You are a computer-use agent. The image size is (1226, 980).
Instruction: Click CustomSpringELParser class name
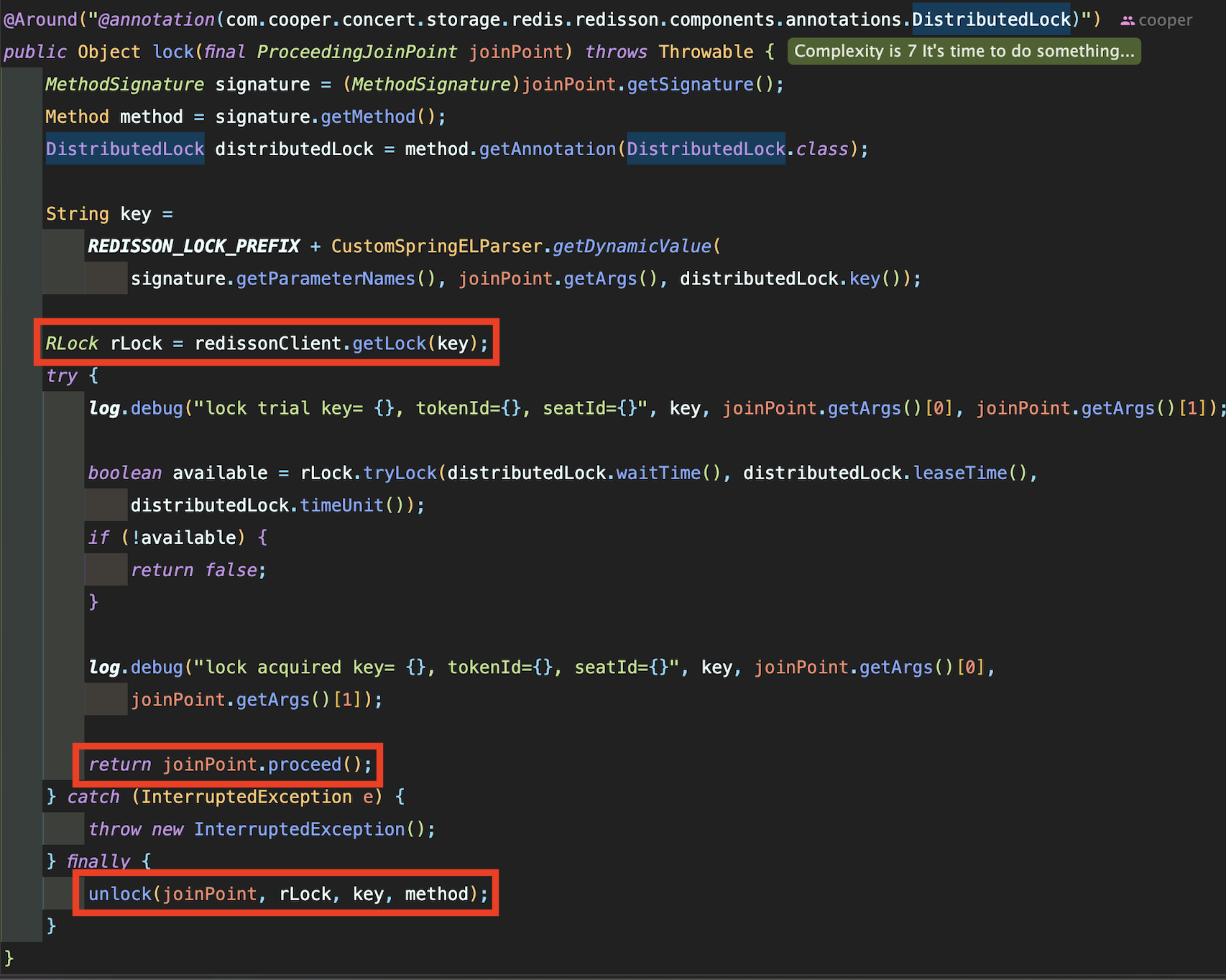coord(436,246)
